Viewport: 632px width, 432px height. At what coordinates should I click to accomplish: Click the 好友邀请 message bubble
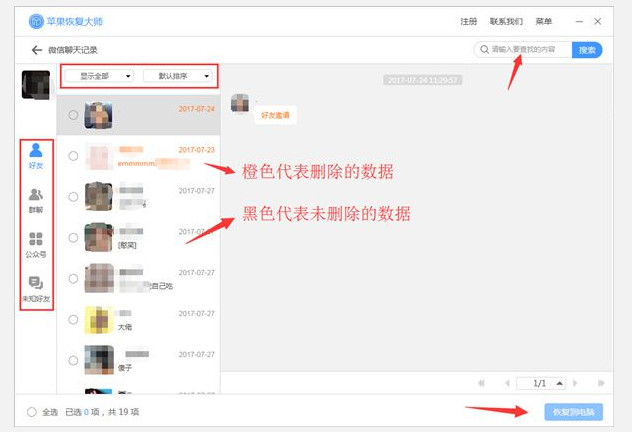(275, 115)
